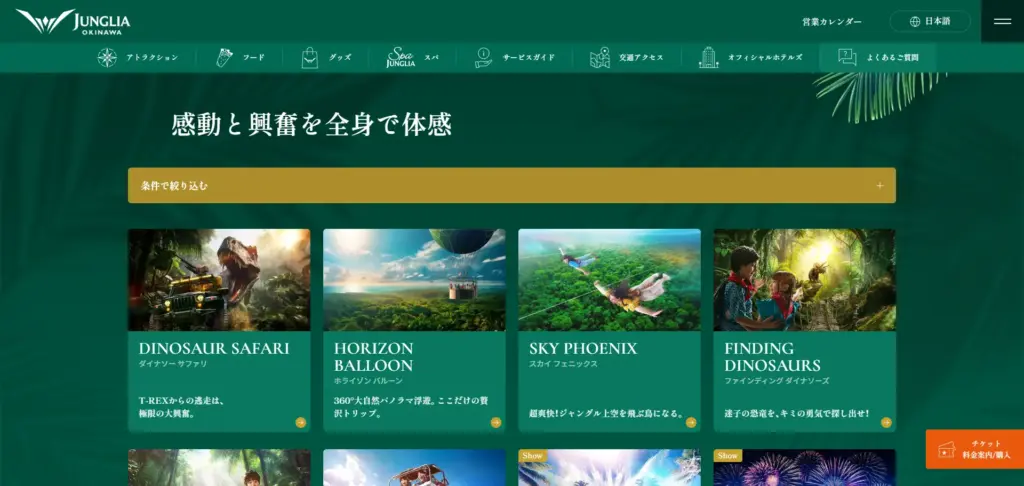
Task: Click the plus sign on filter bar
Action: (x=879, y=185)
